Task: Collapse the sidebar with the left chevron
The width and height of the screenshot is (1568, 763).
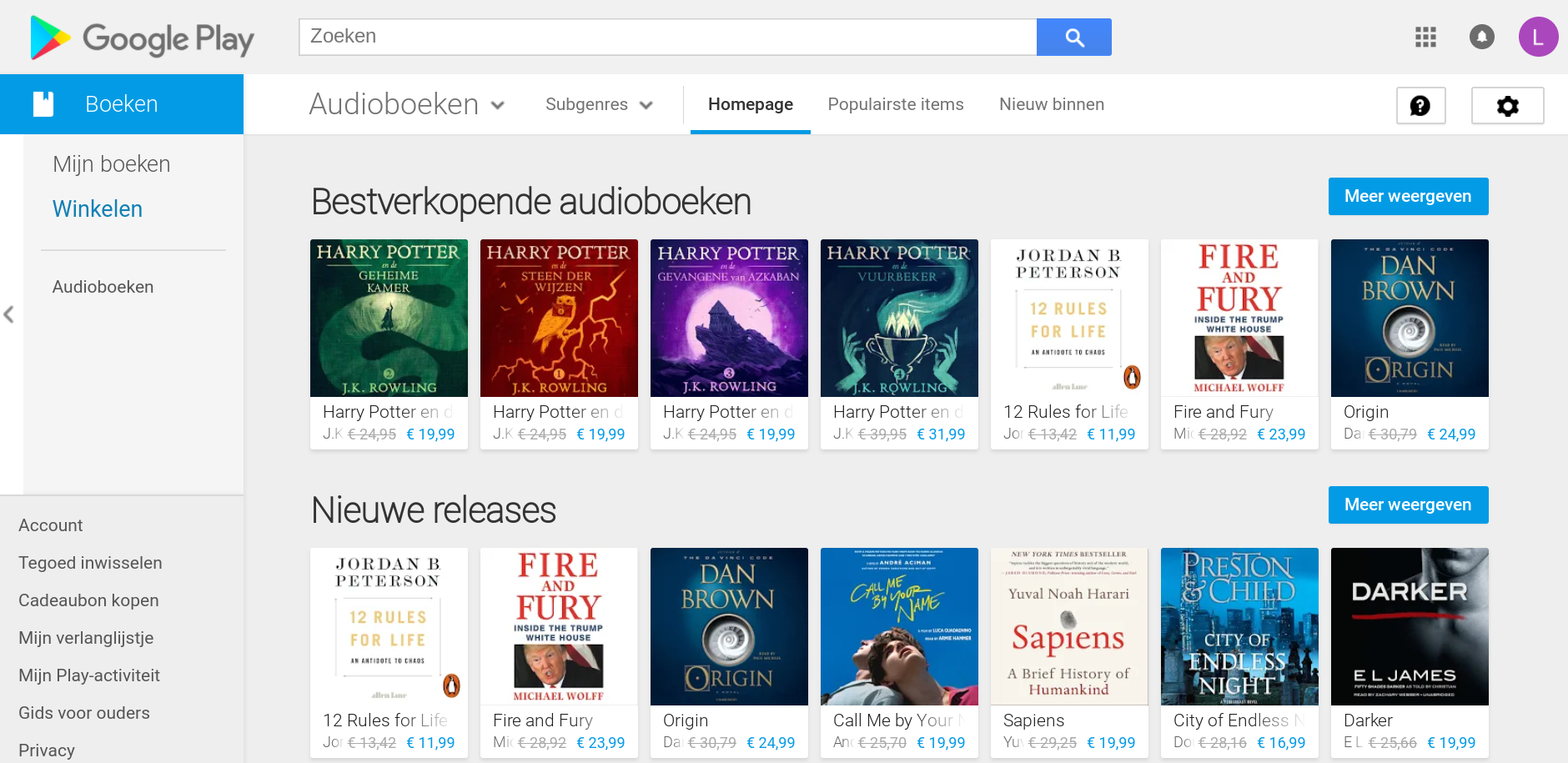Action: point(9,314)
